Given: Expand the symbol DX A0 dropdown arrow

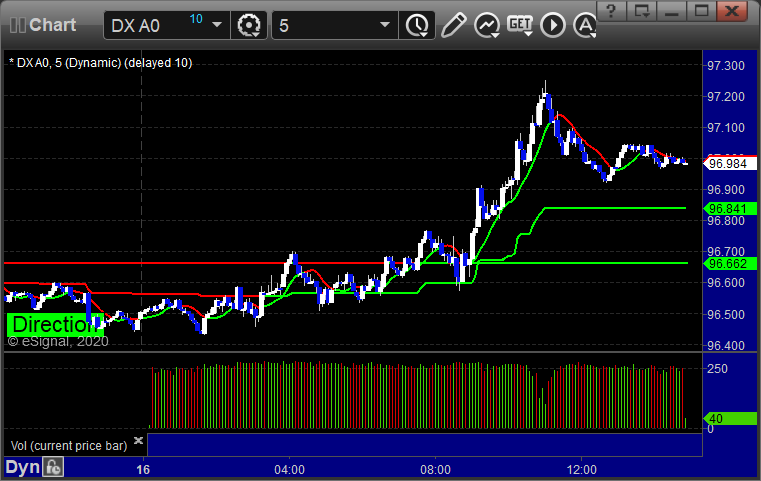Looking at the screenshot, I should click(217, 25).
